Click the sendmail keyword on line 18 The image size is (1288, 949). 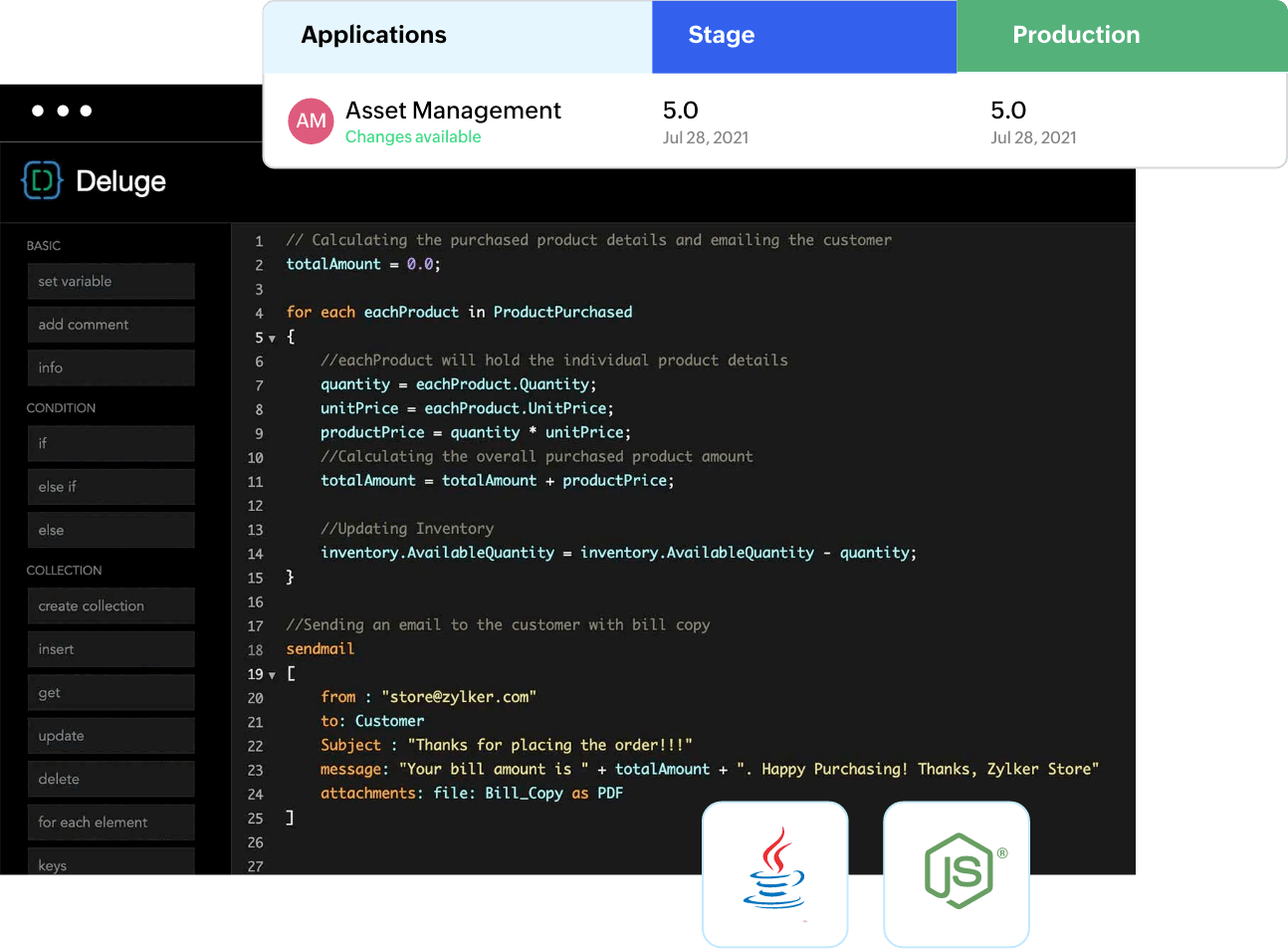[x=321, y=648]
